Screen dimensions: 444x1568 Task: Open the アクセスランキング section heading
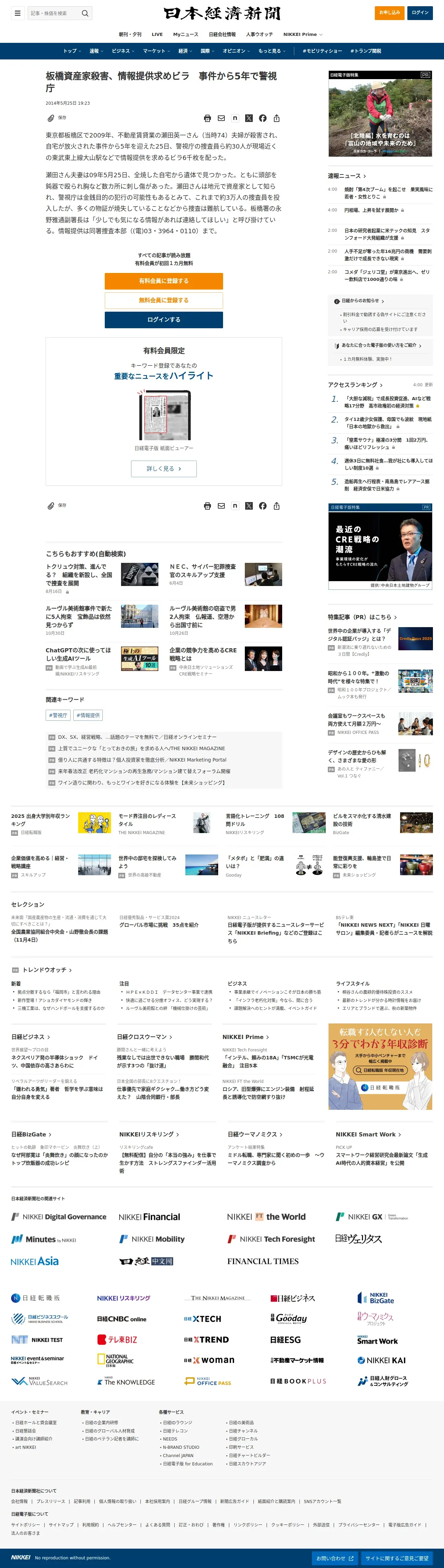355,385
